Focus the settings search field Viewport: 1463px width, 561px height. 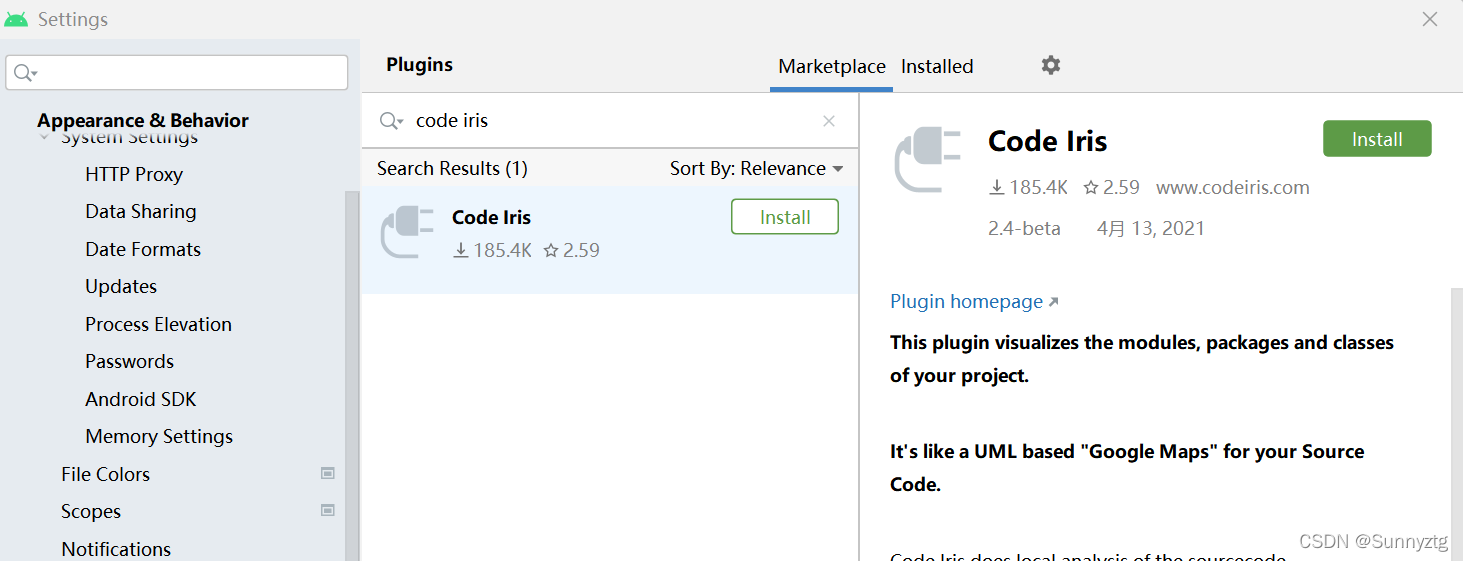pos(177,73)
